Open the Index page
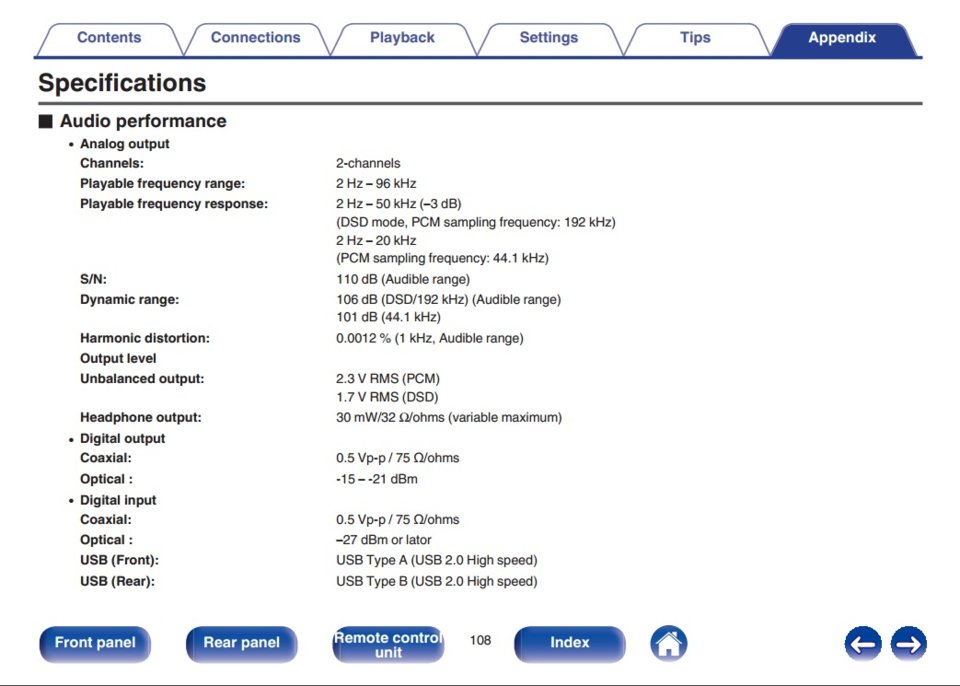This screenshot has height=686, width=960. click(569, 644)
